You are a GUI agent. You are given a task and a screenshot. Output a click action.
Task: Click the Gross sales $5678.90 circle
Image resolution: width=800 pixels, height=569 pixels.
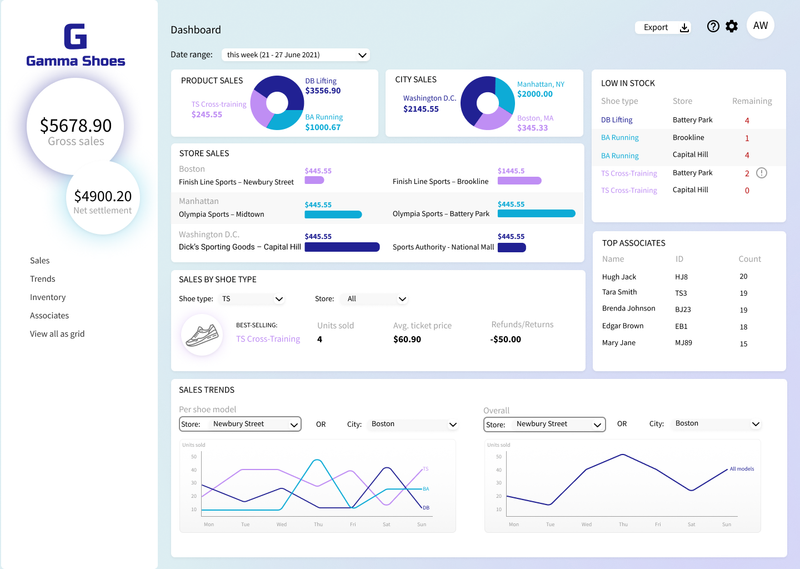[76, 127]
